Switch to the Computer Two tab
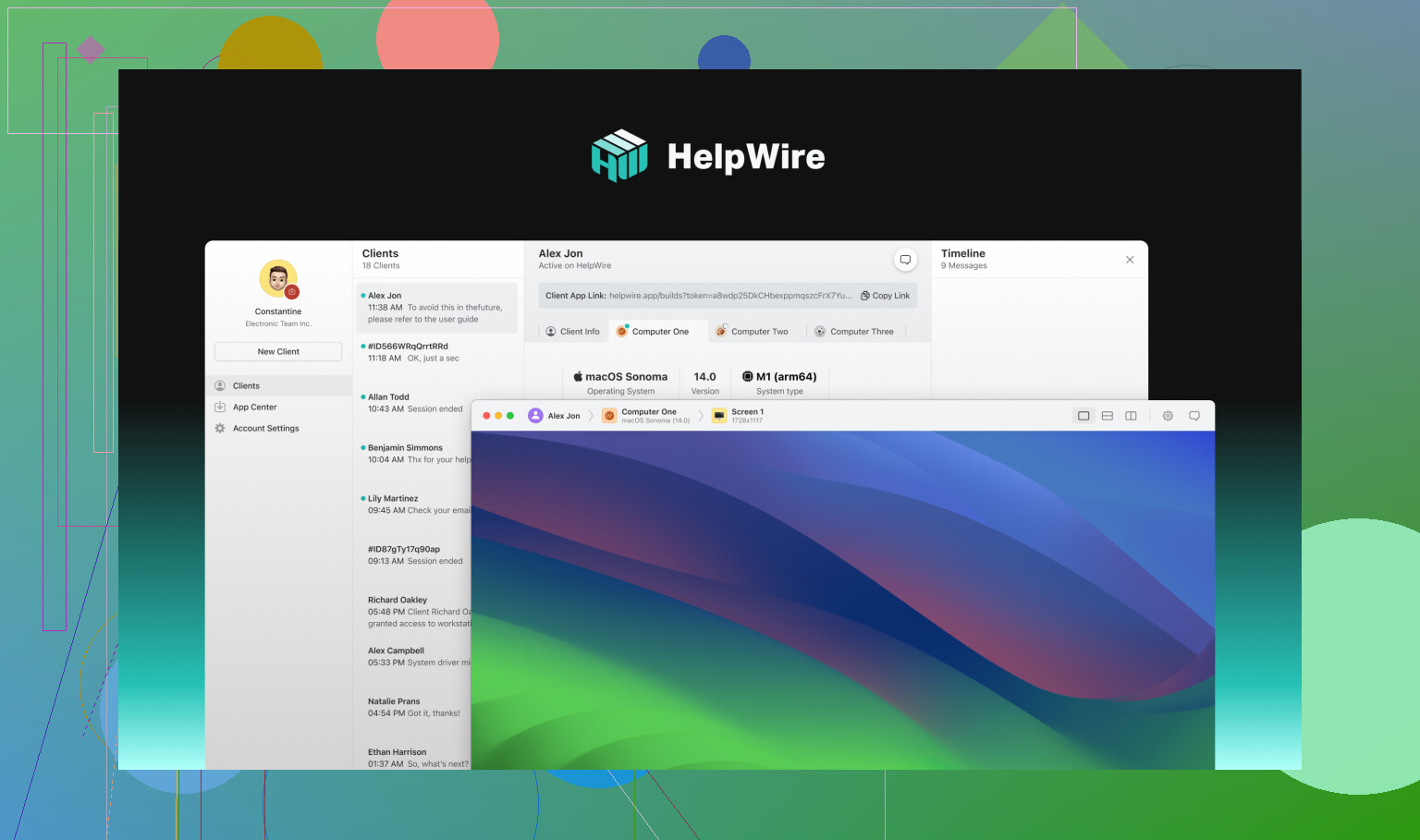This screenshot has height=840, width=1420. (x=752, y=332)
